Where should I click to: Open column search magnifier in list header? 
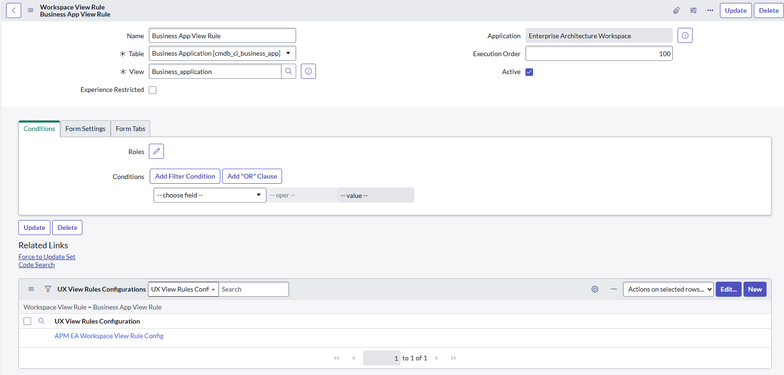click(x=42, y=321)
